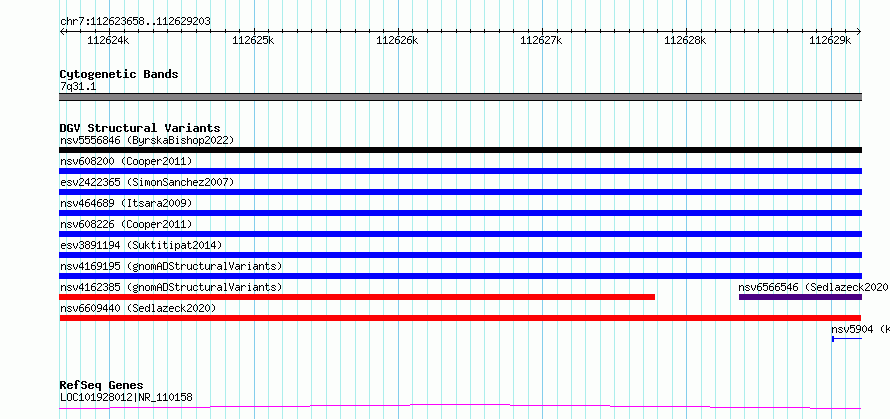Click the black nsv5556846 variant bar
This screenshot has width=890, height=419.
pyautogui.click(x=460, y=150)
